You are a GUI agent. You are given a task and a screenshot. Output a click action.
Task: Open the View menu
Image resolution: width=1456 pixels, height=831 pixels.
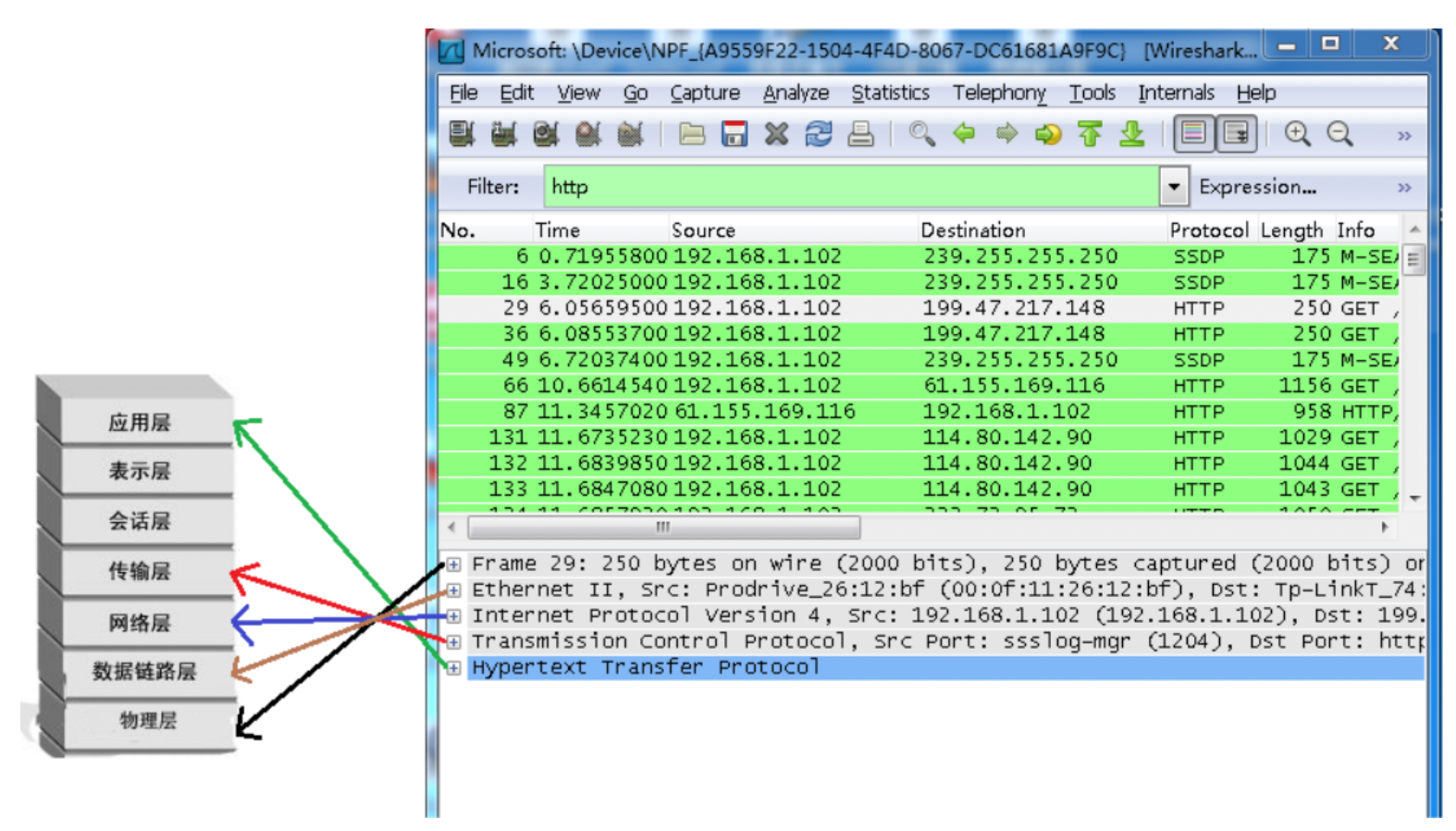[x=578, y=93]
